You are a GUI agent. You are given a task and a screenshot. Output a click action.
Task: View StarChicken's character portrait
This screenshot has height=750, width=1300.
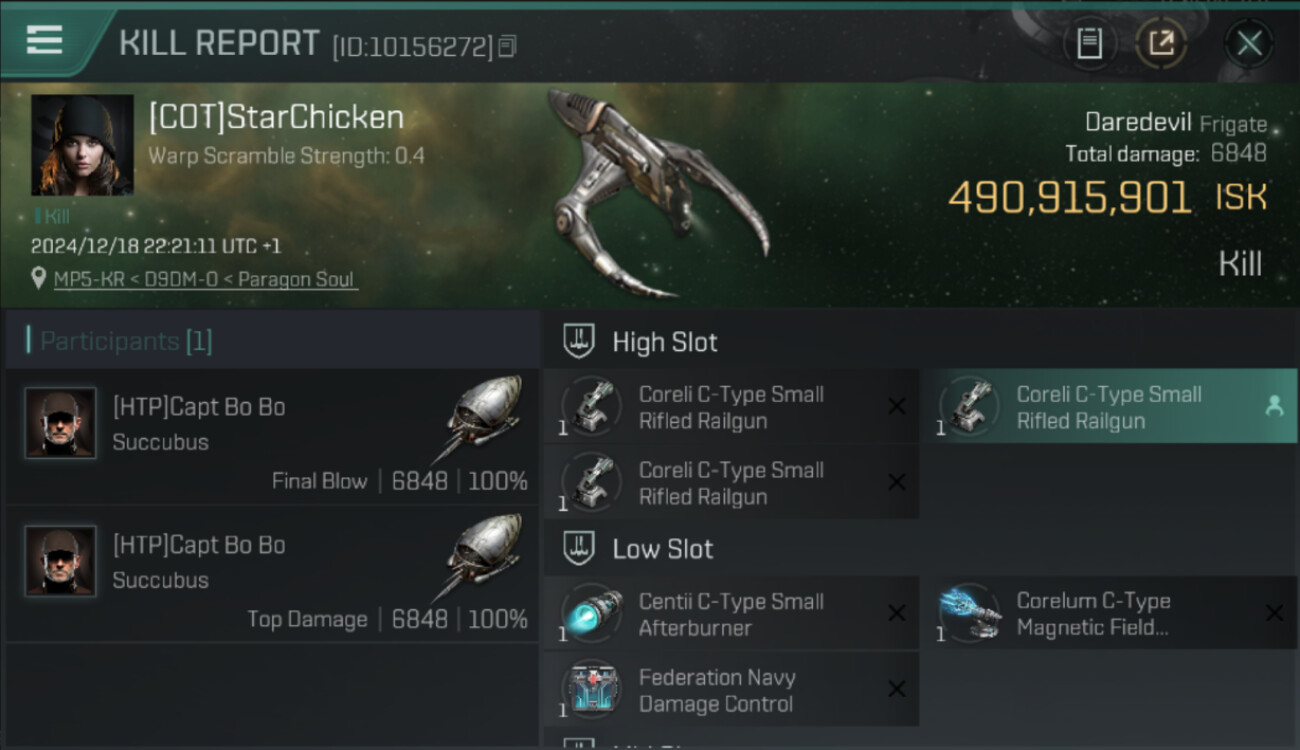pyautogui.click(x=82, y=145)
